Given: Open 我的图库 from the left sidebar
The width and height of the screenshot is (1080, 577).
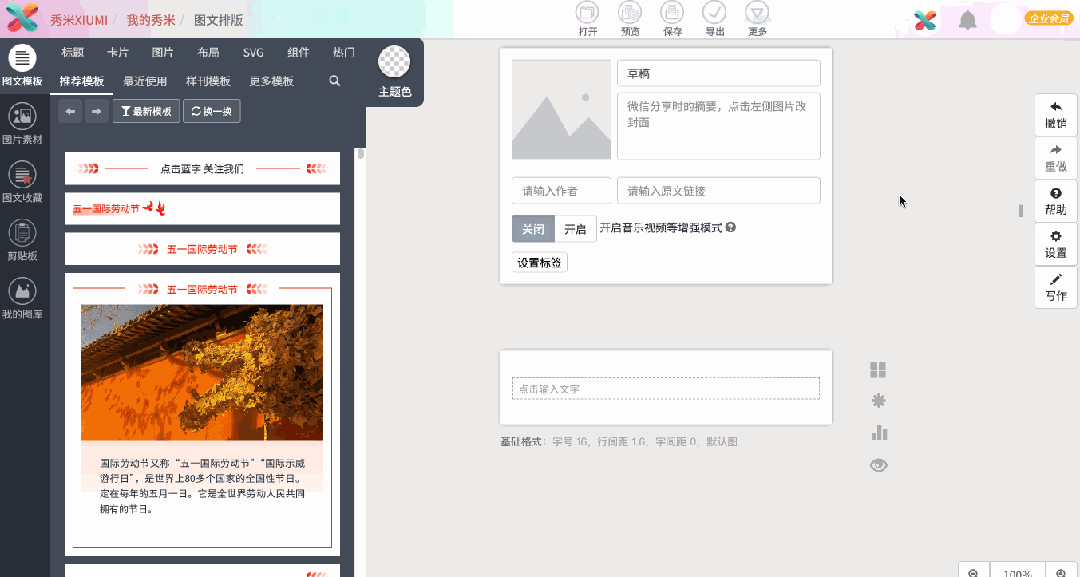Looking at the screenshot, I should point(22,297).
